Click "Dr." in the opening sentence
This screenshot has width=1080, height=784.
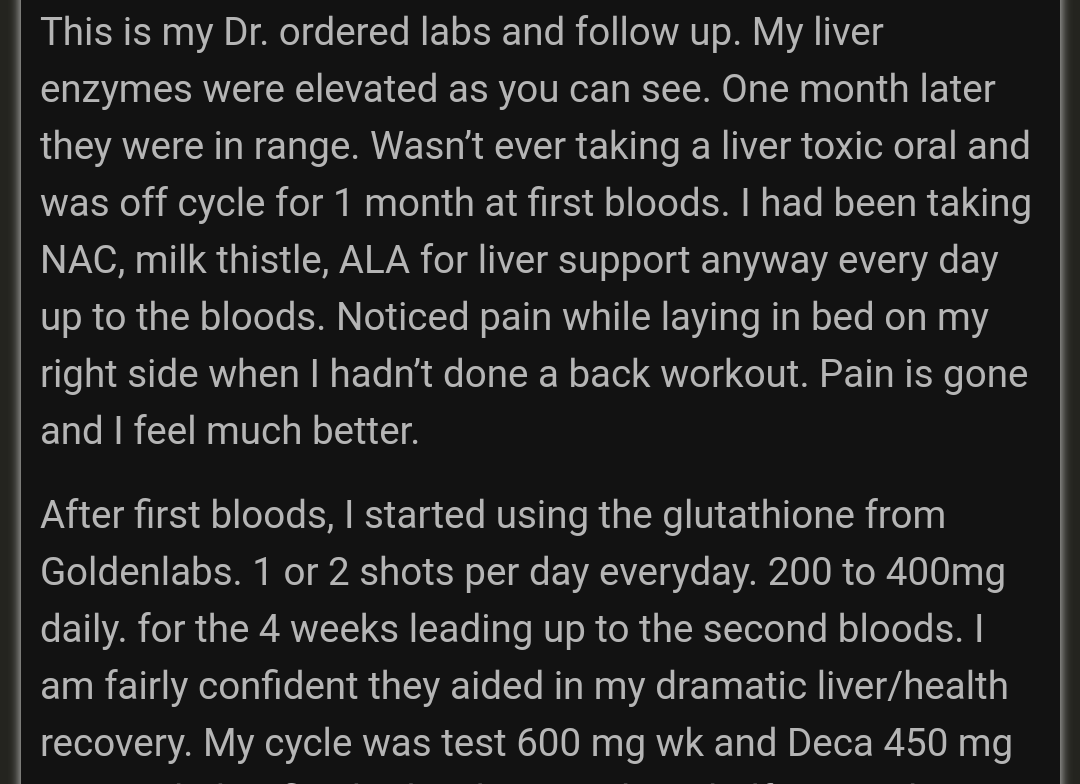click(245, 32)
